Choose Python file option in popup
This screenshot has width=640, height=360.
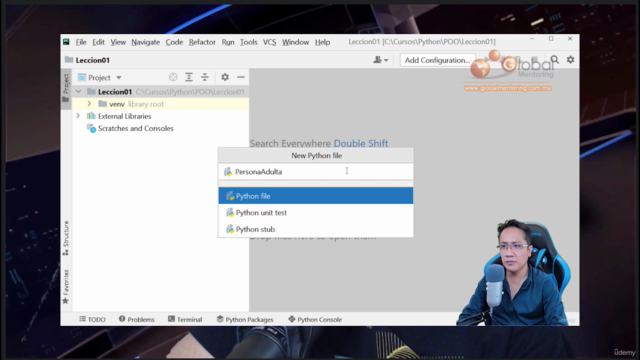coord(316,196)
